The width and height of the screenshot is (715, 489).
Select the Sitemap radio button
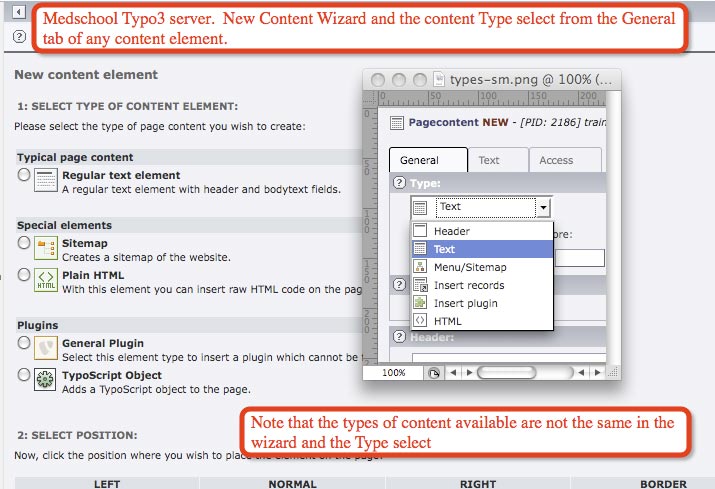click(x=24, y=243)
